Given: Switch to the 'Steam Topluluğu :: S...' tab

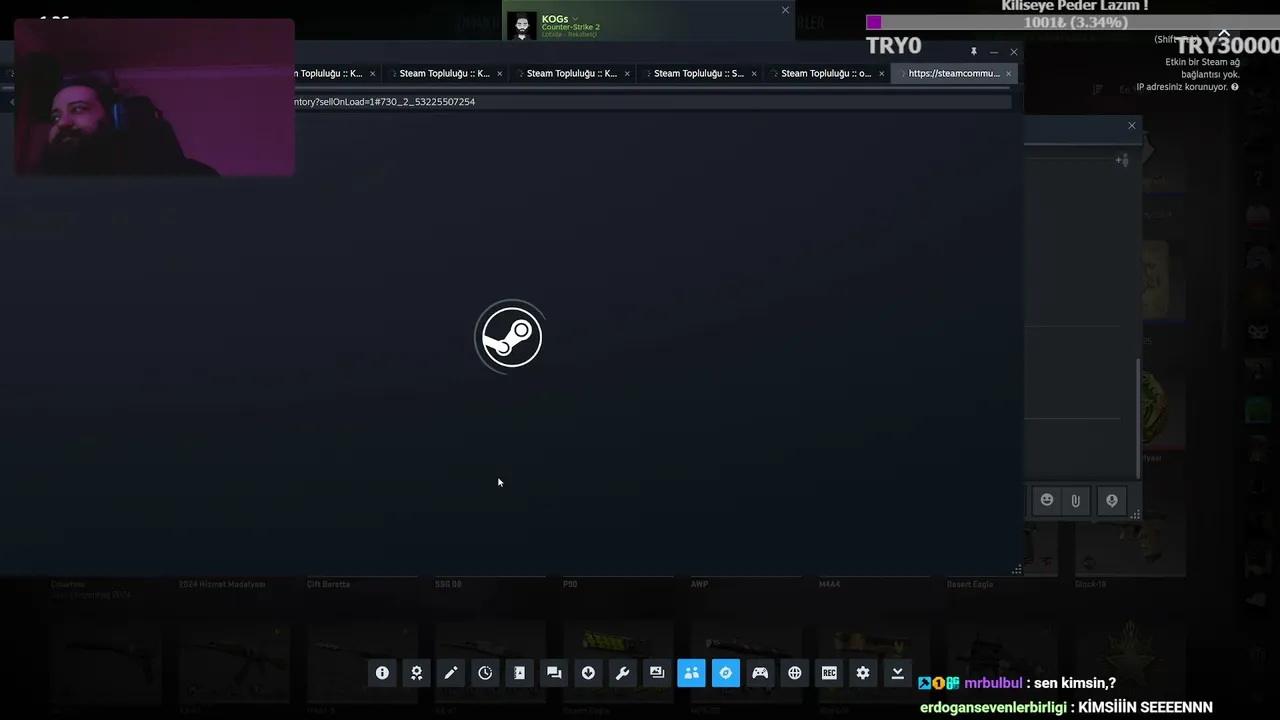Looking at the screenshot, I should [699, 73].
